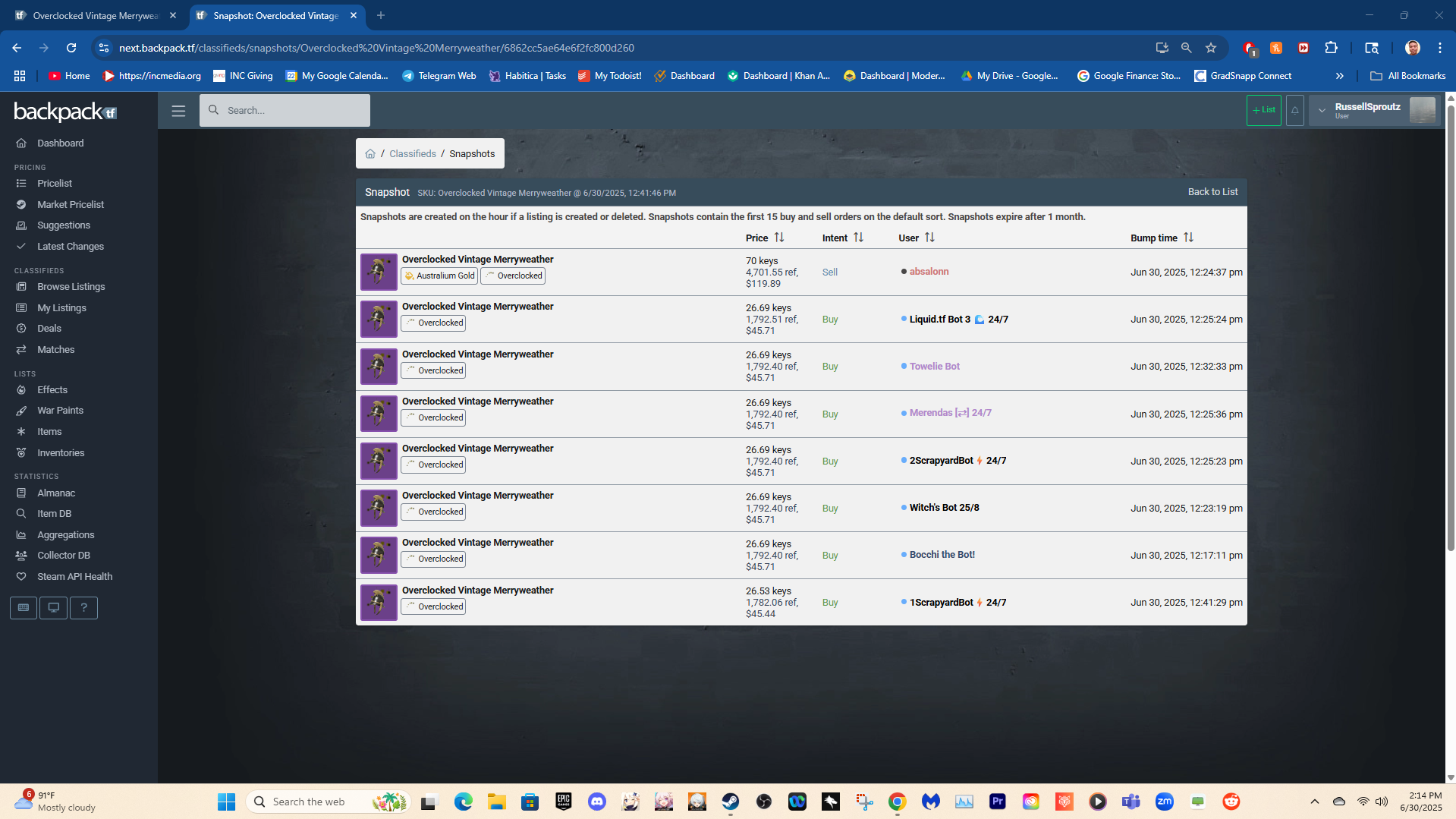The image size is (1456, 819).
Task: Open Almanac in the sidebar
Action: click(x=56, y=493)
